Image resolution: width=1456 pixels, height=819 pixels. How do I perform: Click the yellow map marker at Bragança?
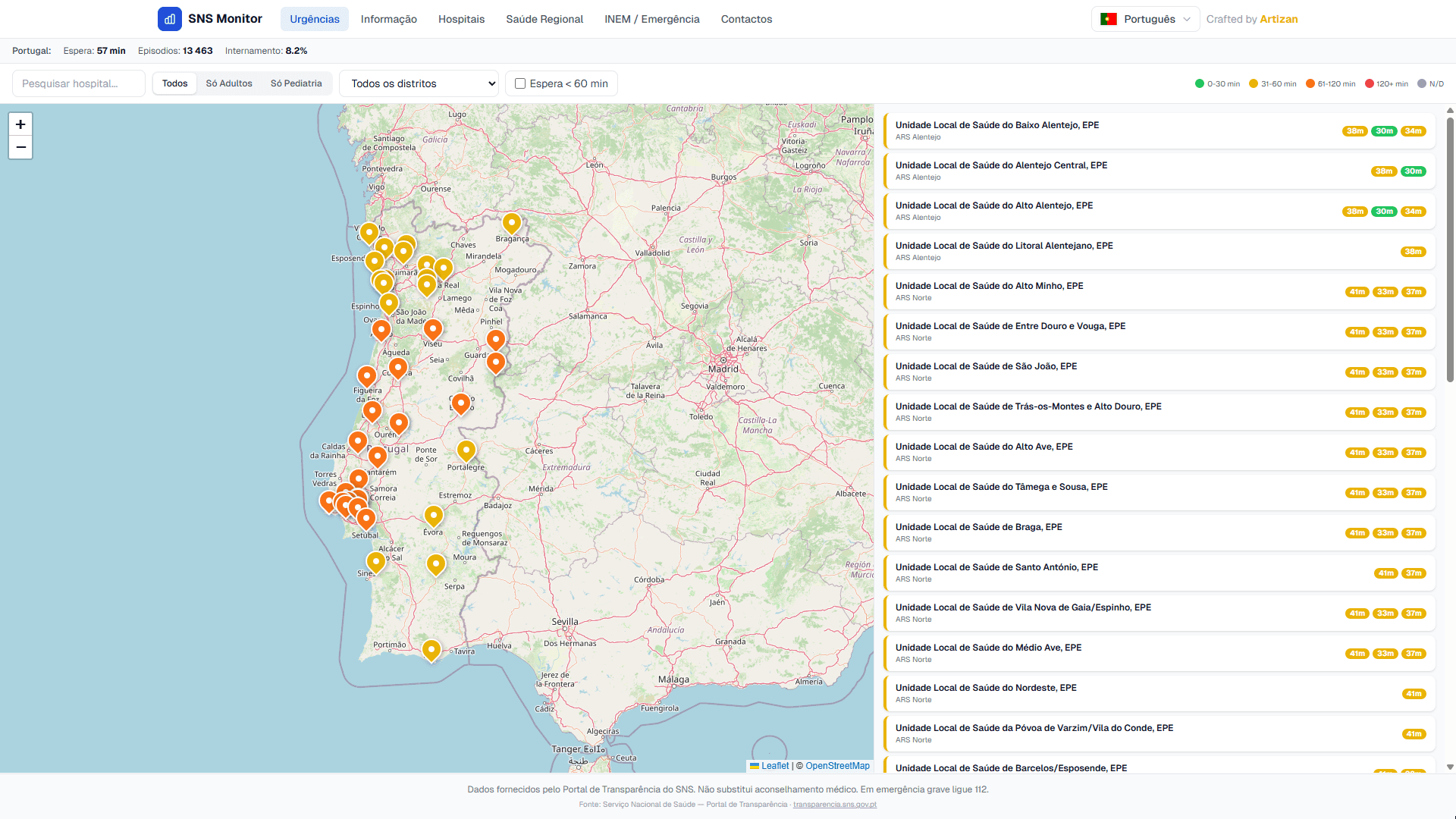pyautogui.click(x=512, y=223)
